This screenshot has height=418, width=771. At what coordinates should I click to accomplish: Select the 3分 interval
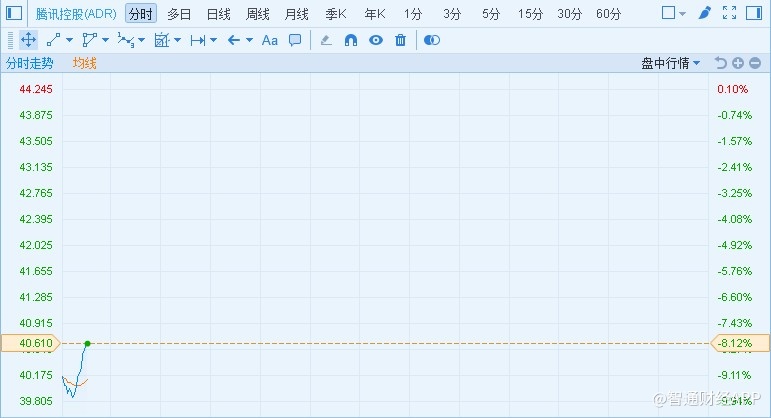(x=452, y=14)
